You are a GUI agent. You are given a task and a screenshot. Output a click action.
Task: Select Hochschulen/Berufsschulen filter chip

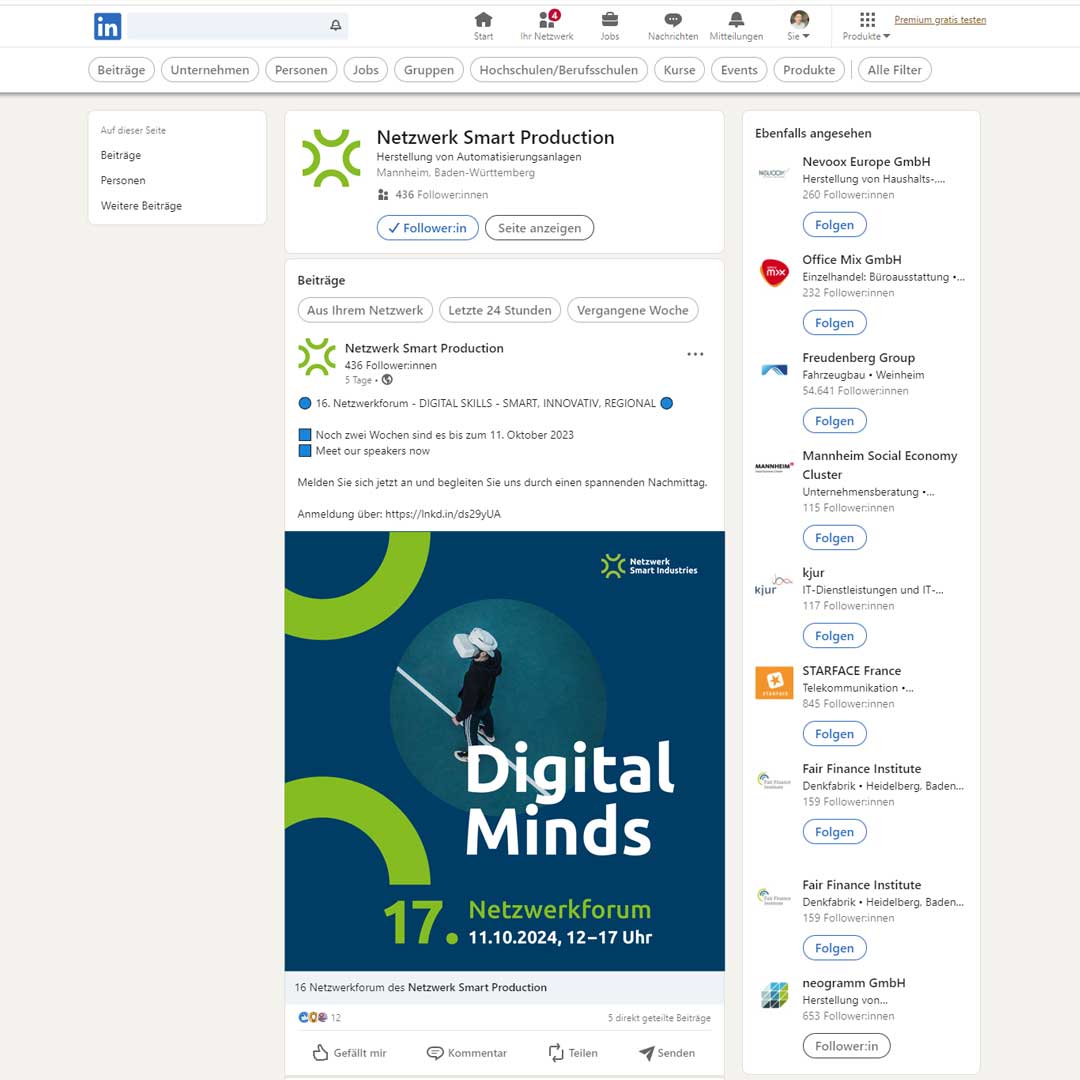559,70
